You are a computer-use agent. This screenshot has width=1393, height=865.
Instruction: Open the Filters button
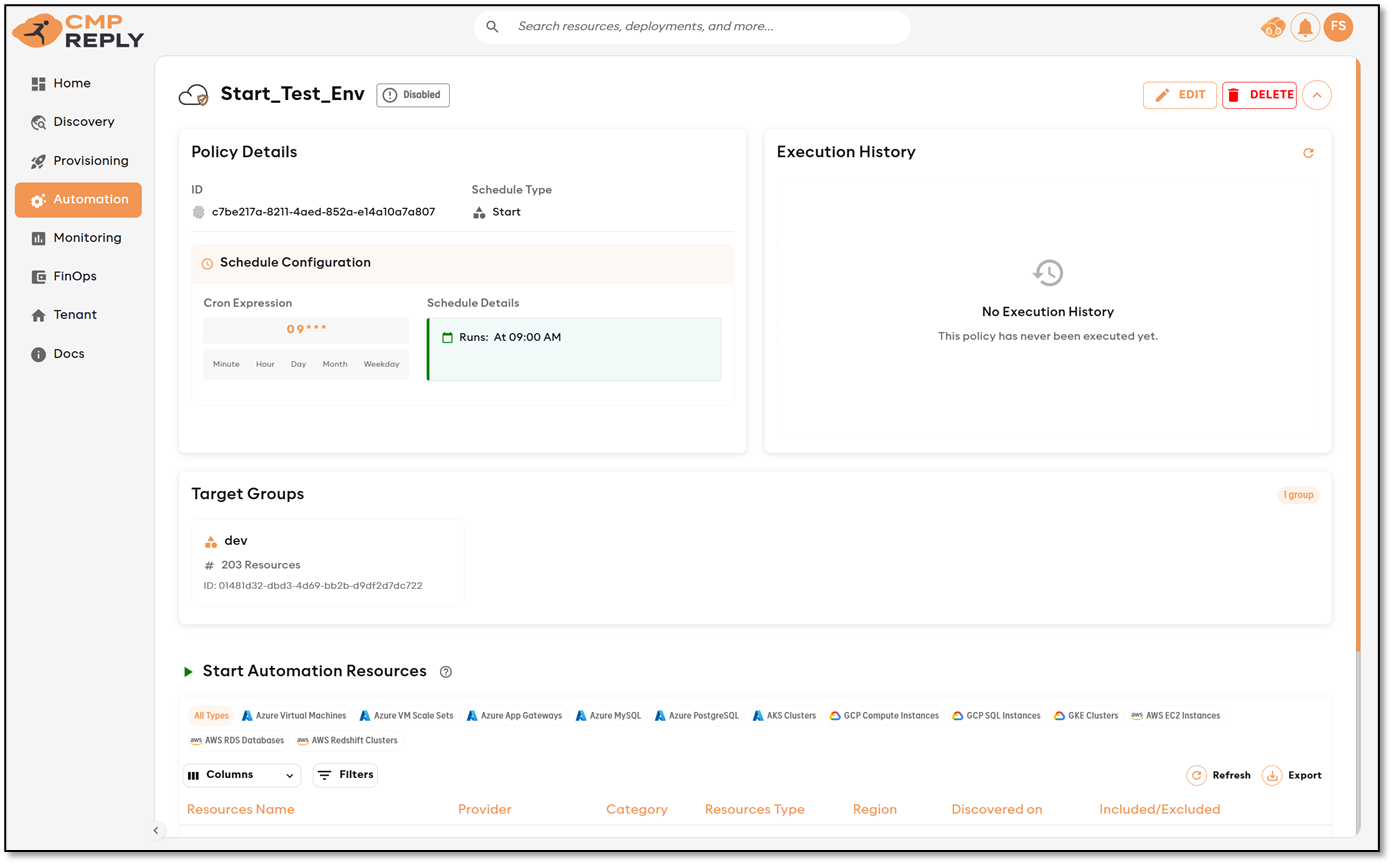[345, 775]
